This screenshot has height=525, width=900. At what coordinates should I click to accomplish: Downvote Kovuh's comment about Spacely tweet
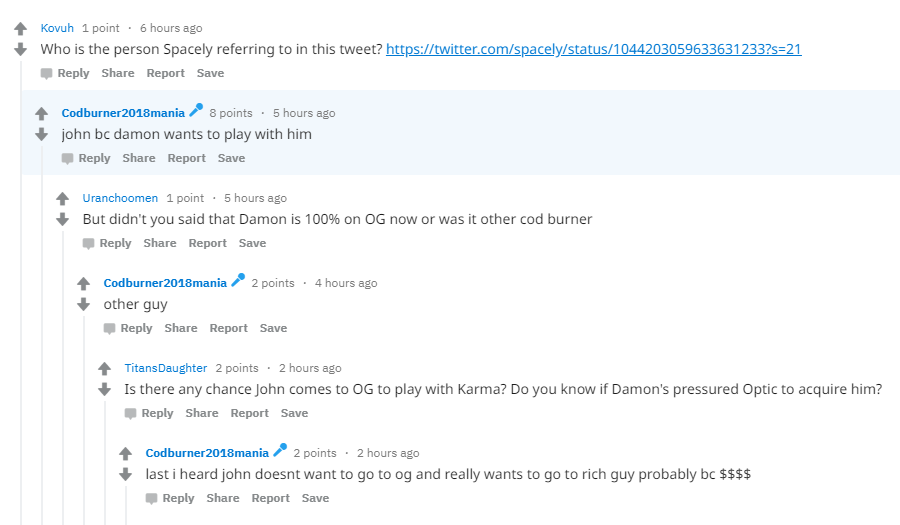pyautogui.click(x=21, y=49)
